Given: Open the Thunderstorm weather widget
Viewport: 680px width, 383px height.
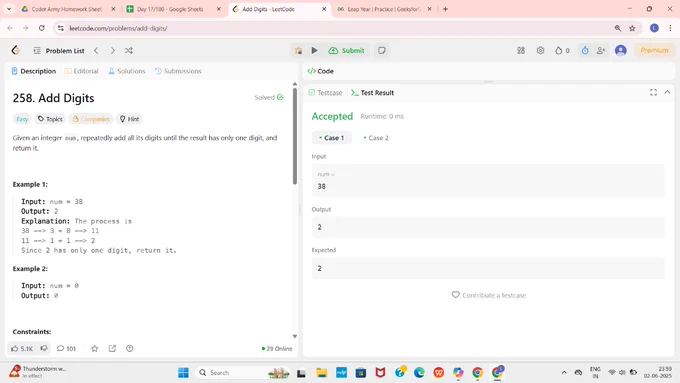Looking at the screenshot, I should tap(38, 372).
